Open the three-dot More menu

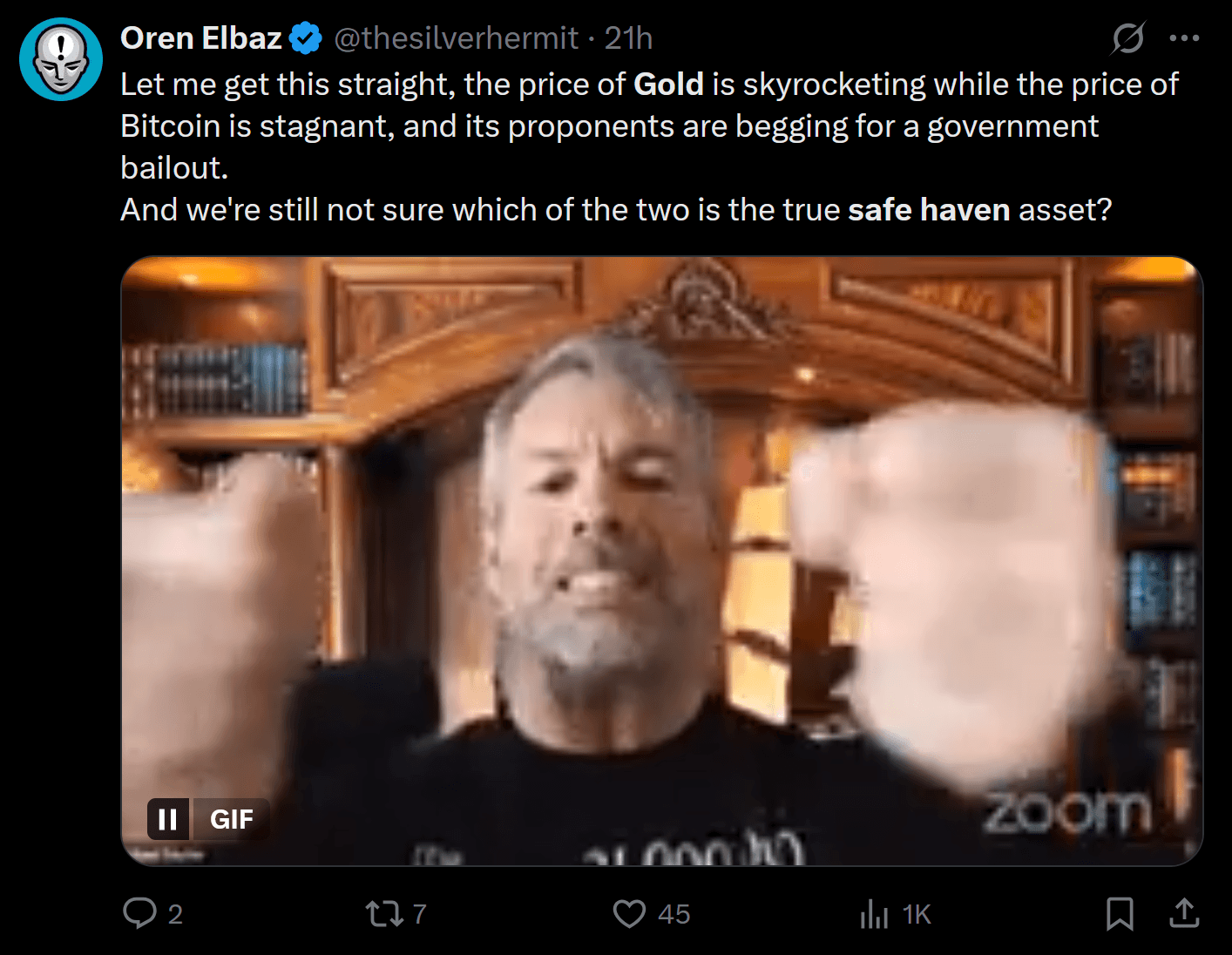[x=1184, y=38]
